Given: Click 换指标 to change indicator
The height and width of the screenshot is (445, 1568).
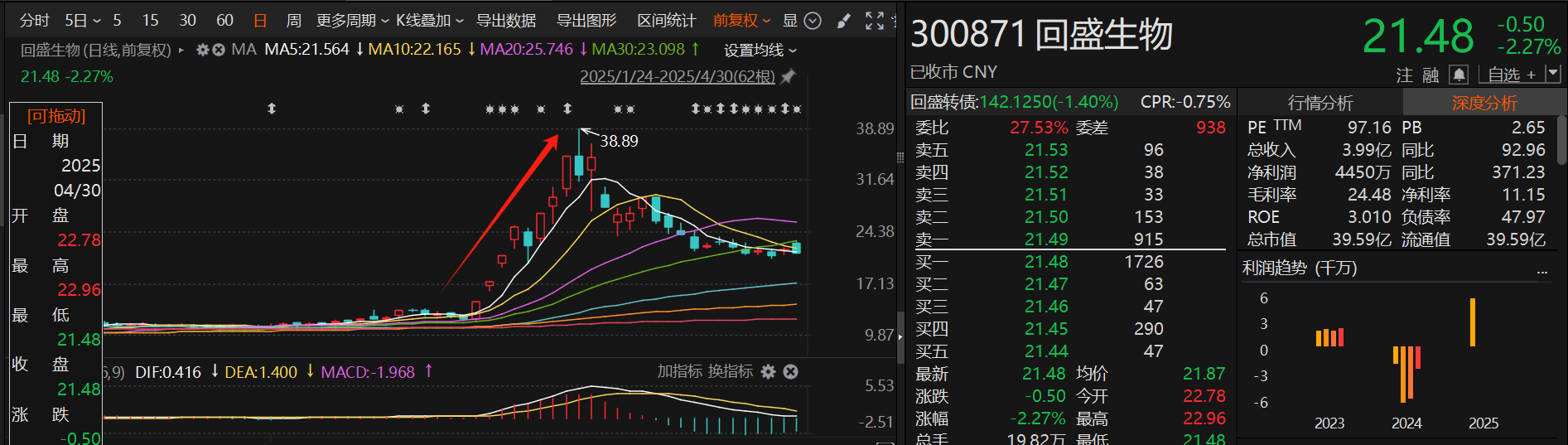Looking at the screenshot, I should pyautogui.click(x=730, y=371).
